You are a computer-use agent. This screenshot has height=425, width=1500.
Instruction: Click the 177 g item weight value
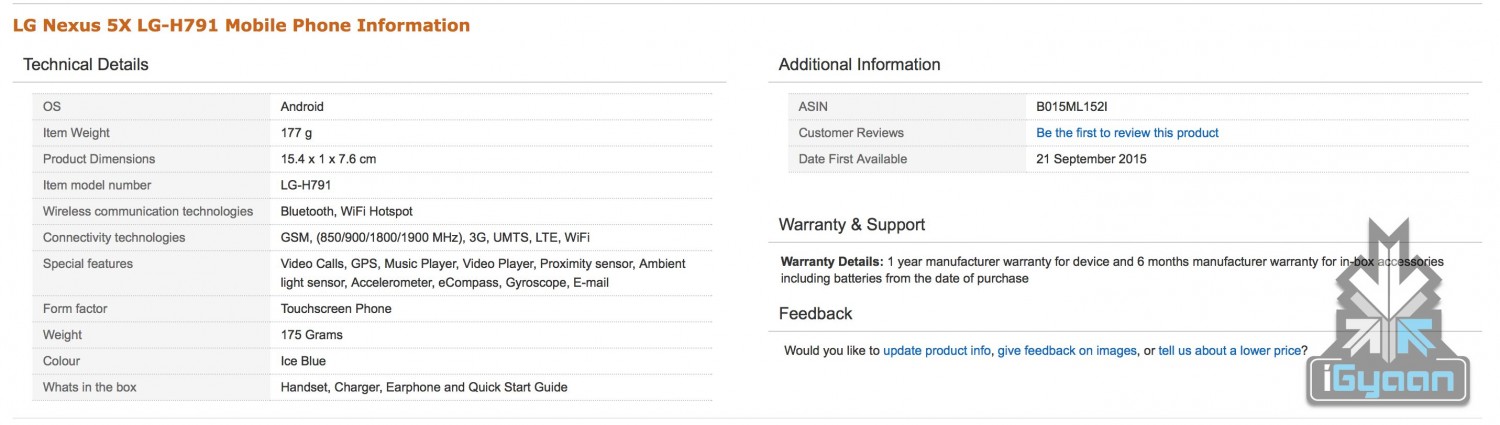298,133
